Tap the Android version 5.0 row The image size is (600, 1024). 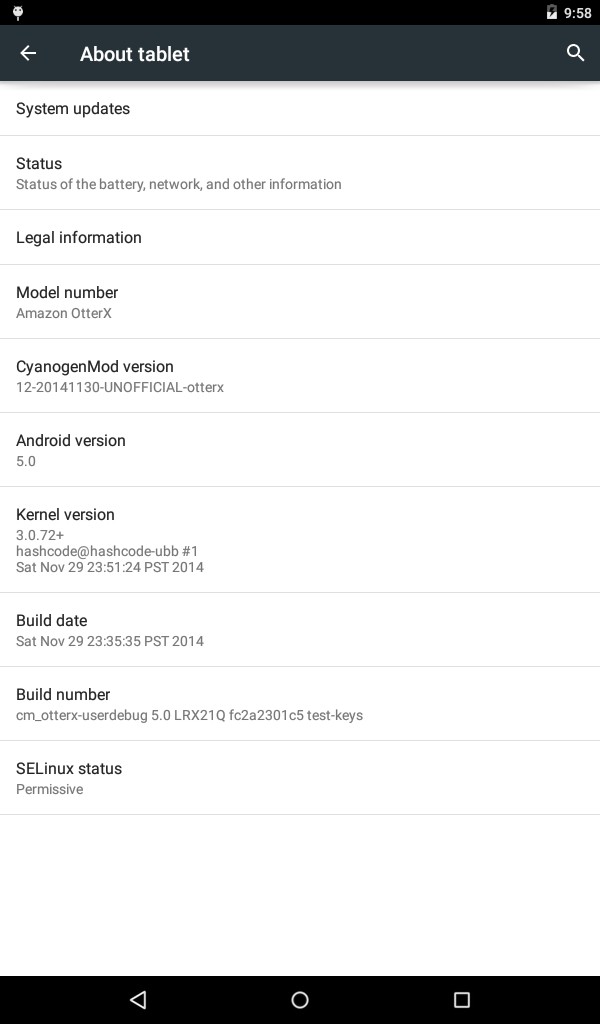(x=300, y=449)
